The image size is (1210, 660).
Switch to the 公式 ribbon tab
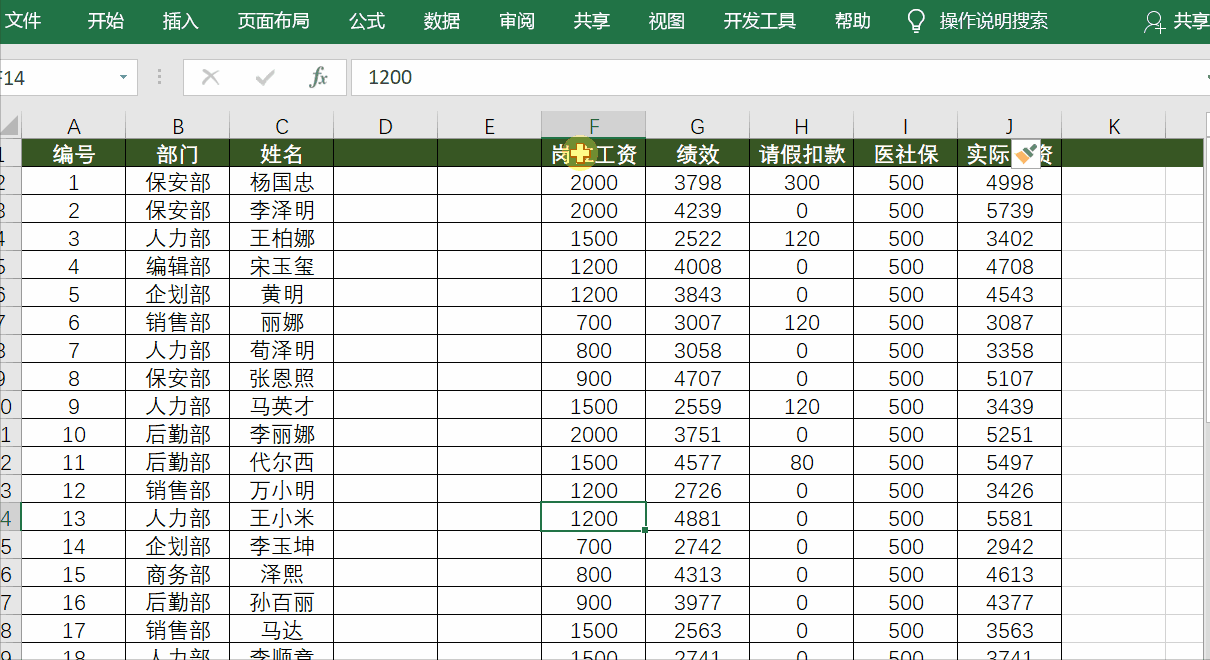(x=367, y=21)
